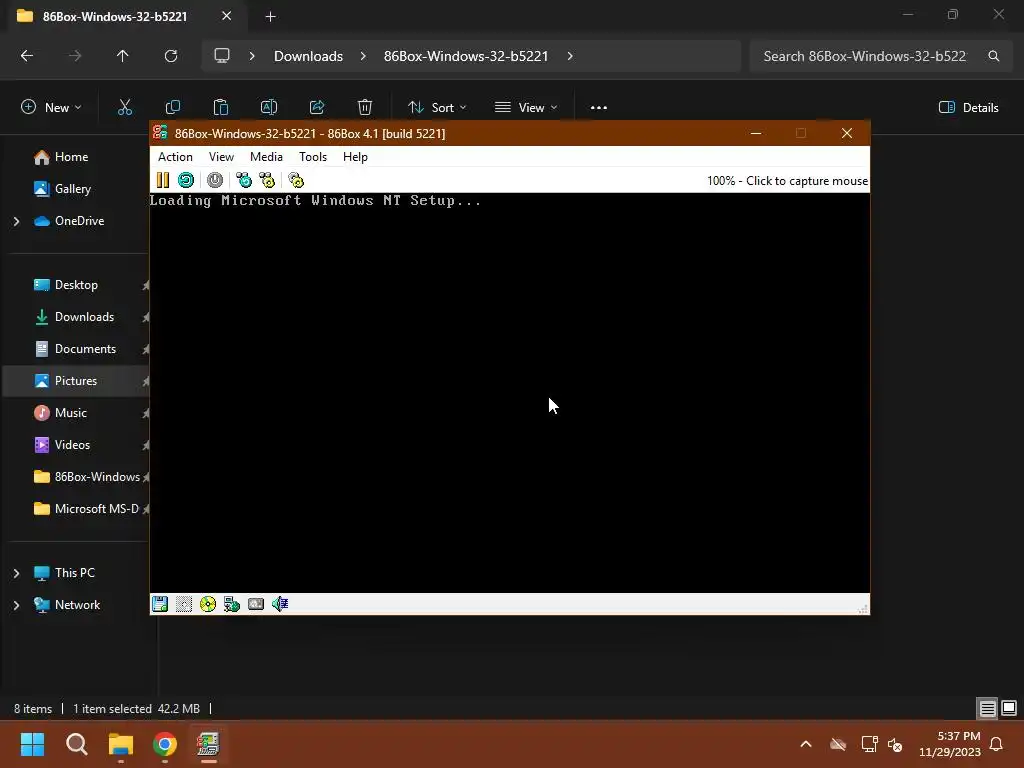
Task: Click the Delete trash icon in Explorer
Action: pos(365,107)
